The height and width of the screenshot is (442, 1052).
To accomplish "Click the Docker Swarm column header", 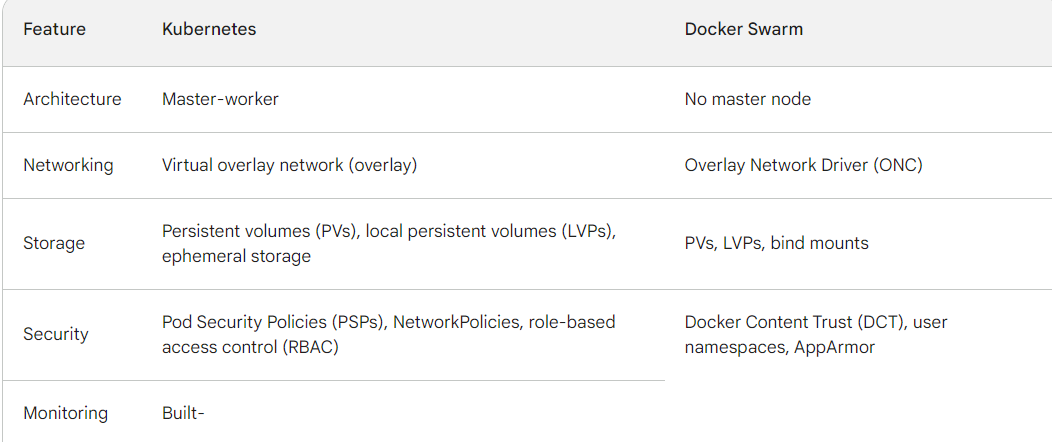I will [x=743, y=29].
